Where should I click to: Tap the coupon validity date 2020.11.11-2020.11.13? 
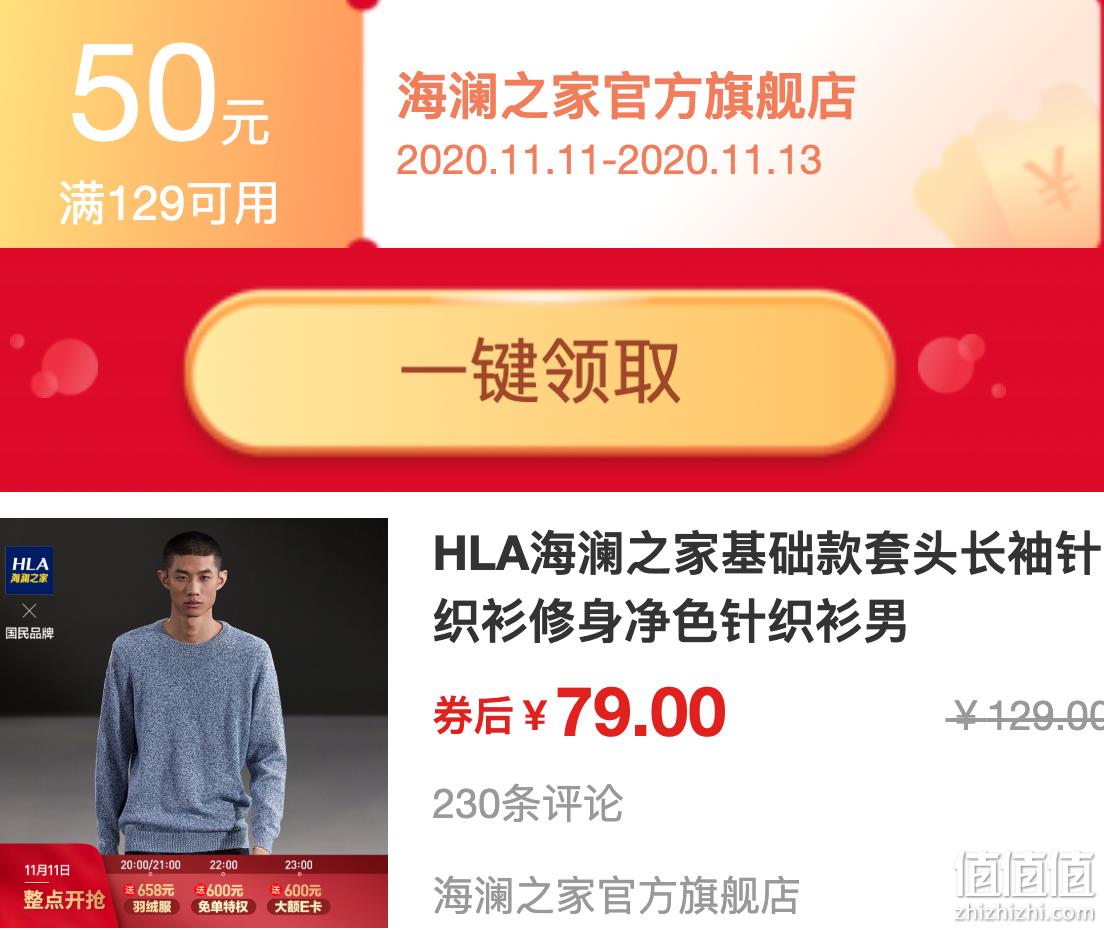608,160
